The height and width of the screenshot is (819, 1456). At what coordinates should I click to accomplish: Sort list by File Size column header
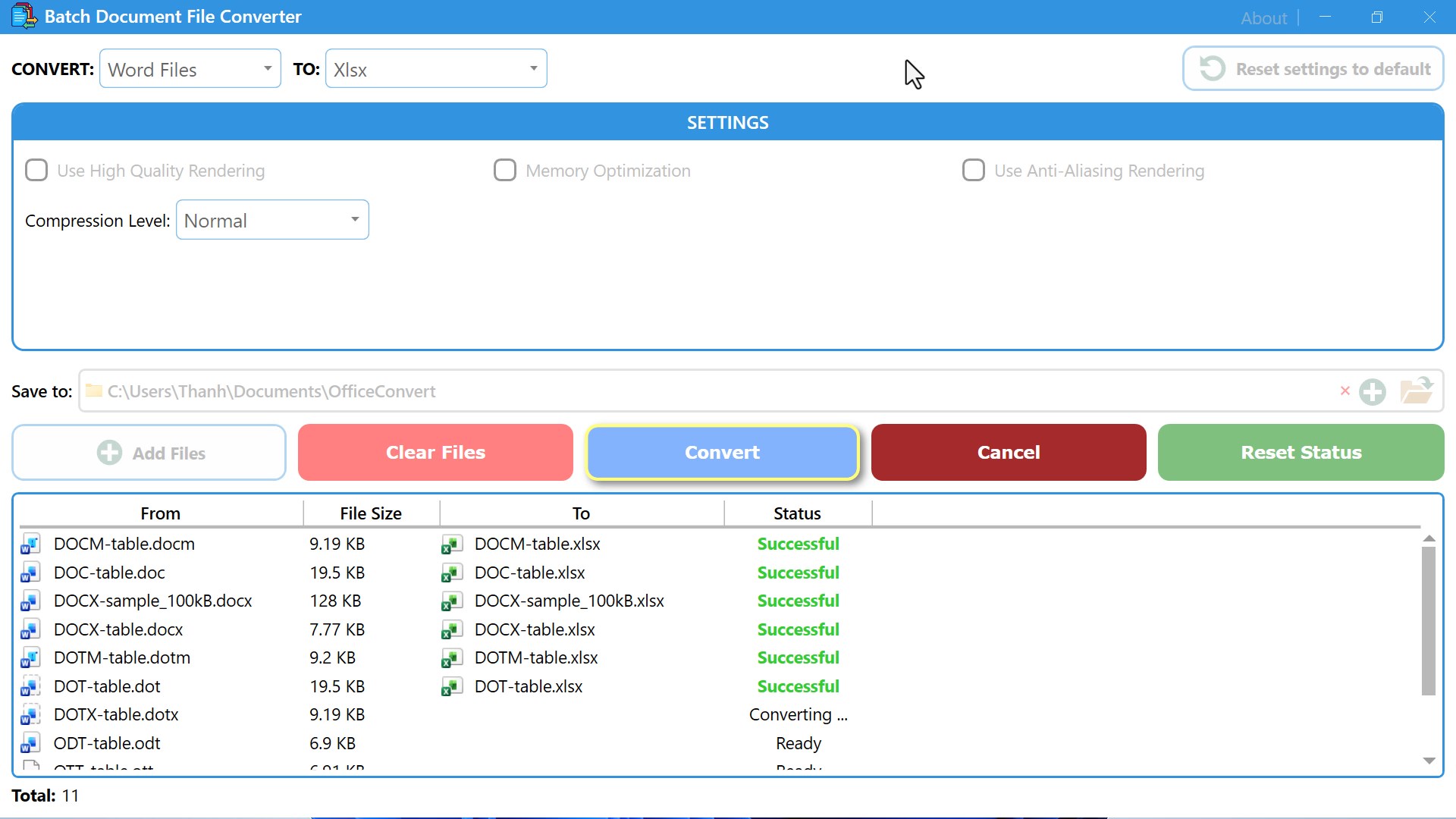pyautogui.click(x=371, y=513)
